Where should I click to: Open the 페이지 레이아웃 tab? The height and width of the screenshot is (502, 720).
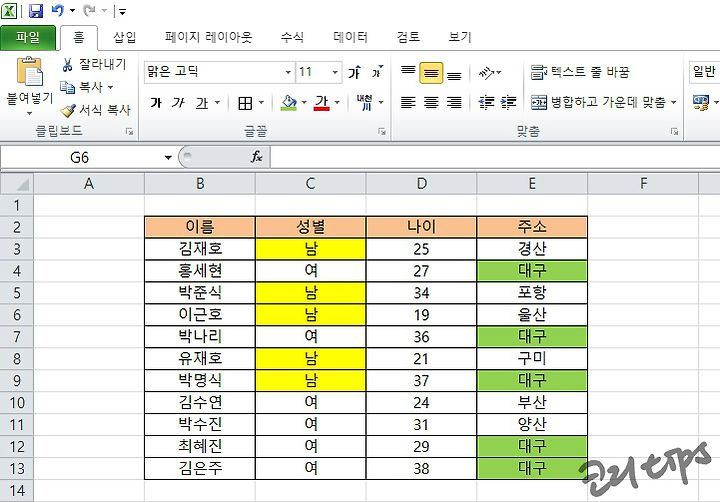208,37
